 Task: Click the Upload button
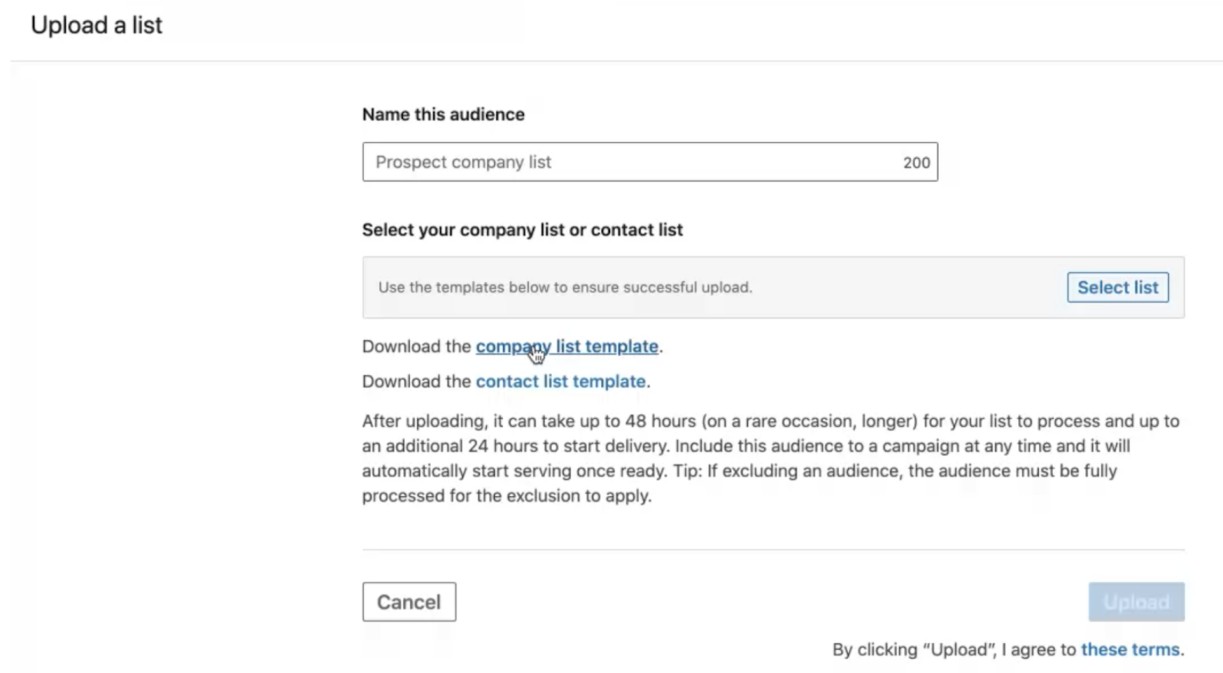(x=1136, y=602)
